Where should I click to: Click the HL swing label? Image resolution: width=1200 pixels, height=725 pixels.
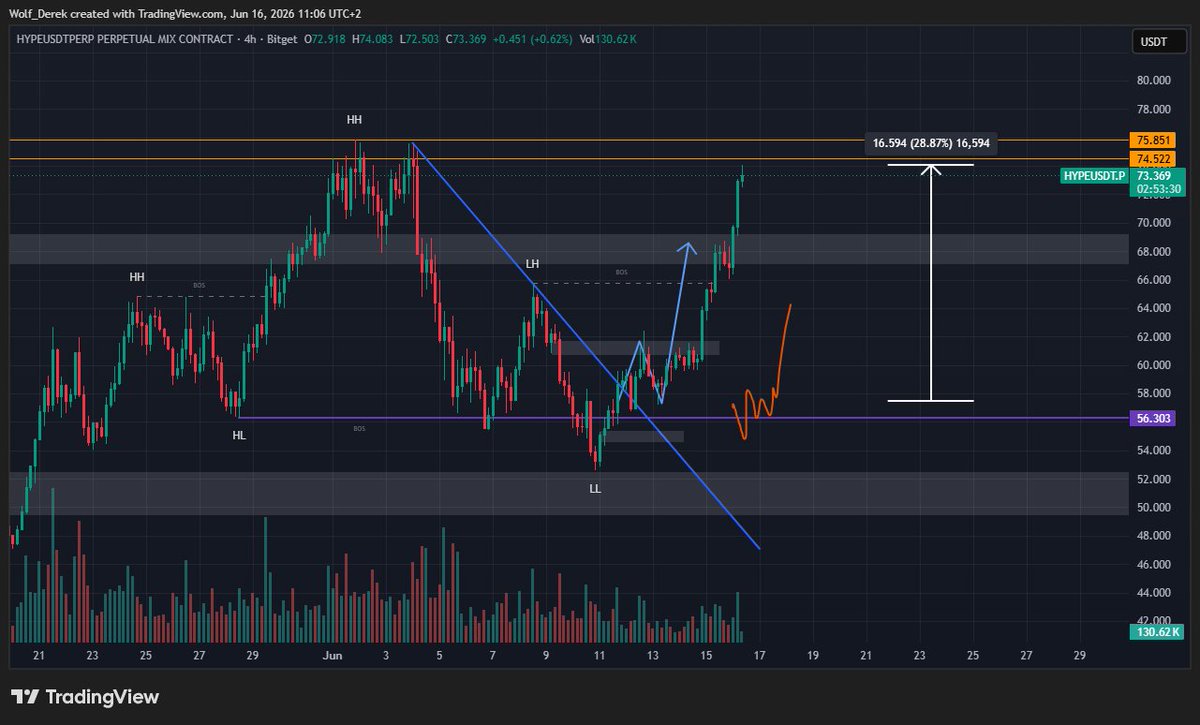[239, 435]
